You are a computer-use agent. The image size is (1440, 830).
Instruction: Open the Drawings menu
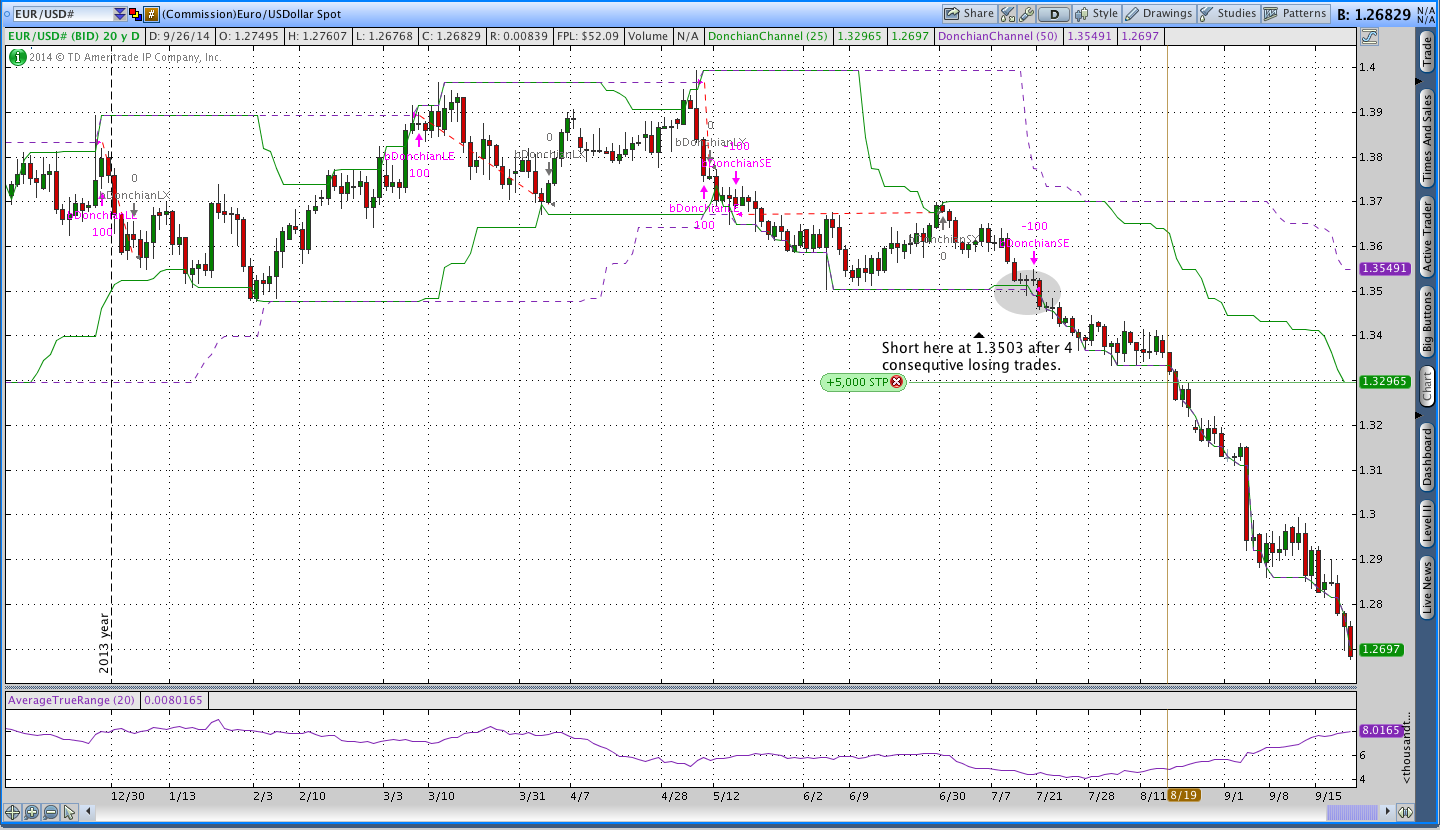point(1159,14)
